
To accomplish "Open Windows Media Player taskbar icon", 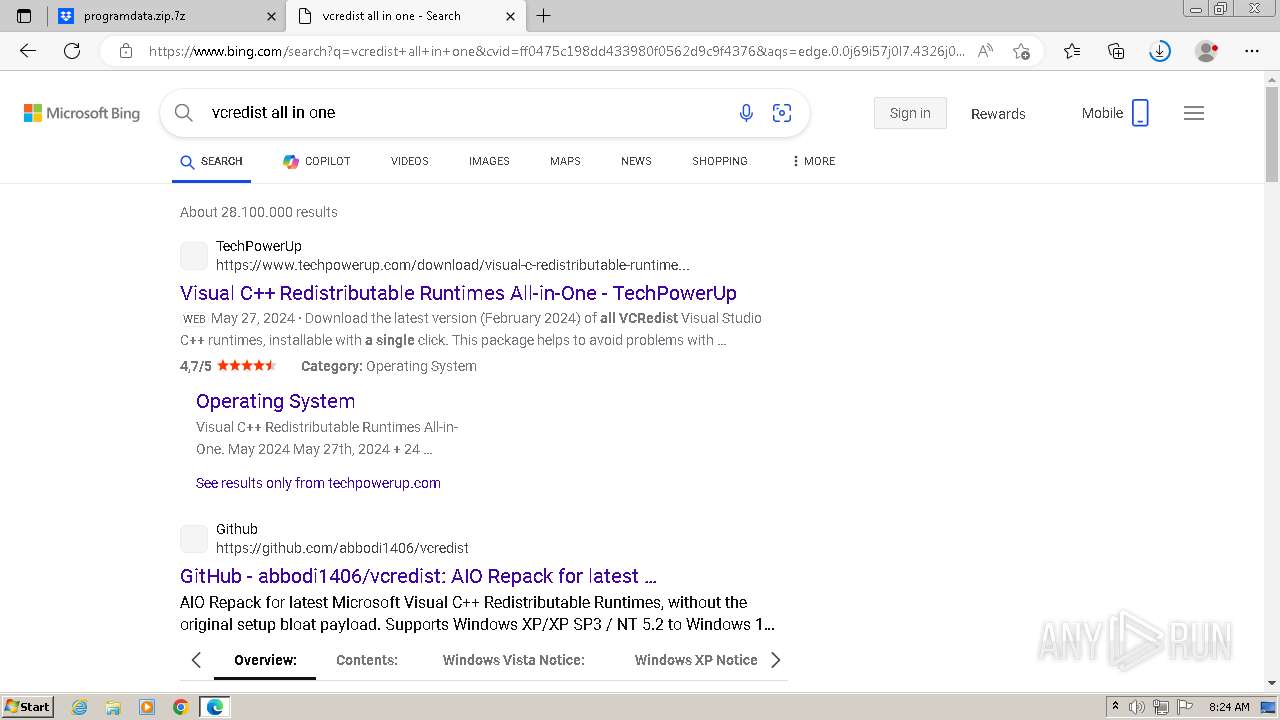I will click(147, 707).
